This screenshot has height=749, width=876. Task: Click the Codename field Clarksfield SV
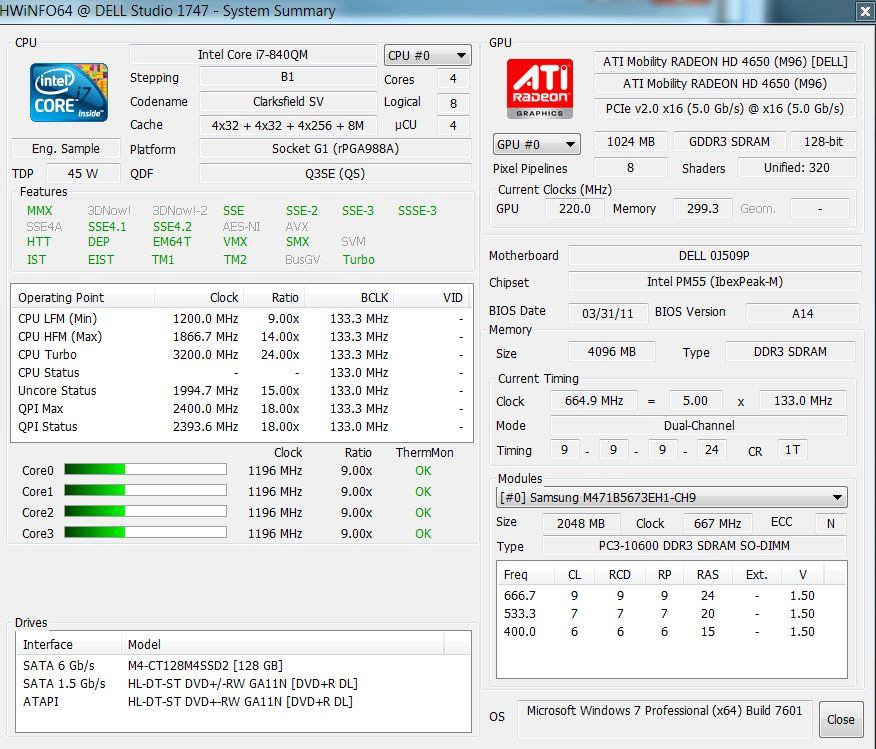288,101
